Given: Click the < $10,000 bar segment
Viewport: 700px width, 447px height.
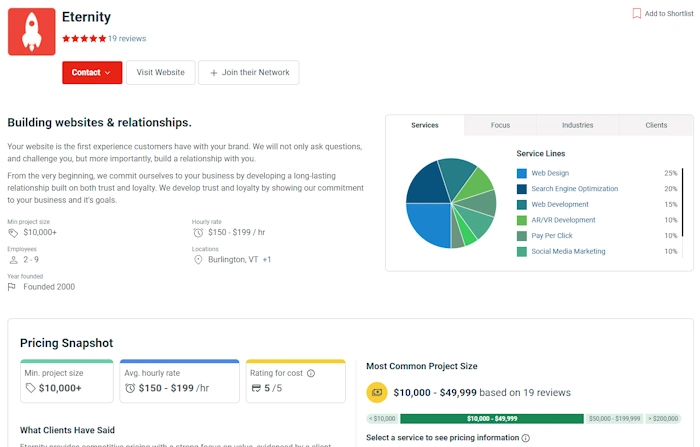Looking at the screenshot, I should (382, 418).
